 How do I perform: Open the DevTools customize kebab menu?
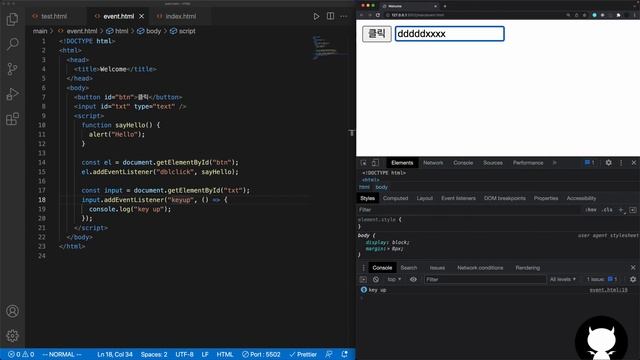coord(621,163)
